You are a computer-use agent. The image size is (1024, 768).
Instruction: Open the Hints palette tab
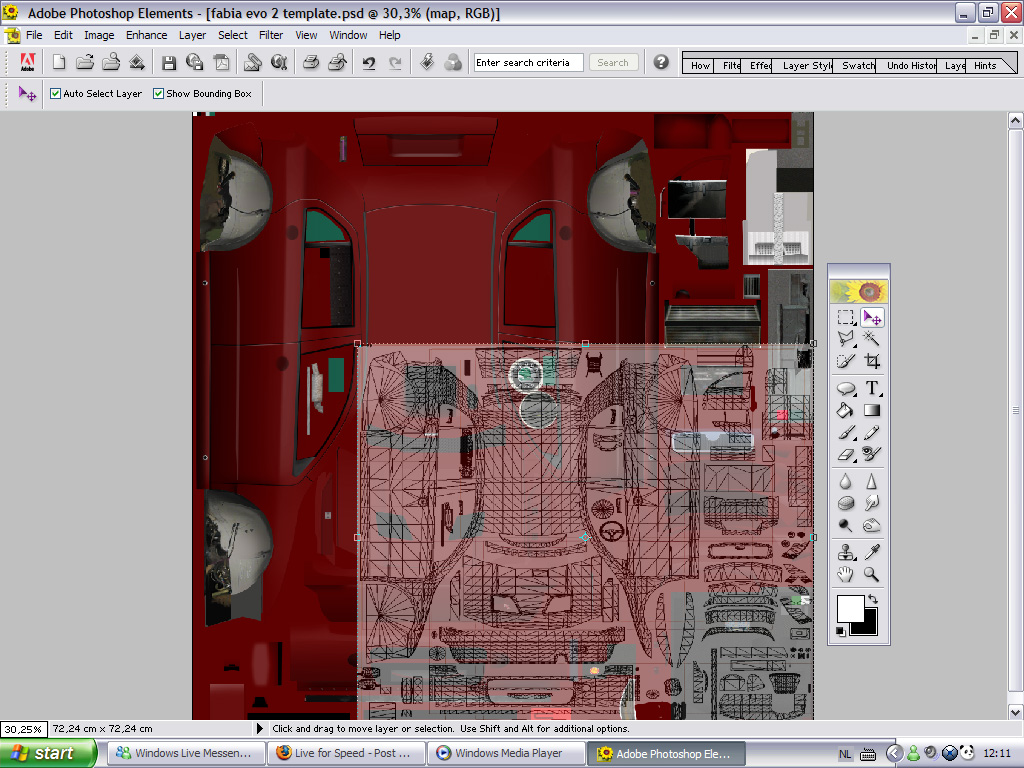(985, 65)
